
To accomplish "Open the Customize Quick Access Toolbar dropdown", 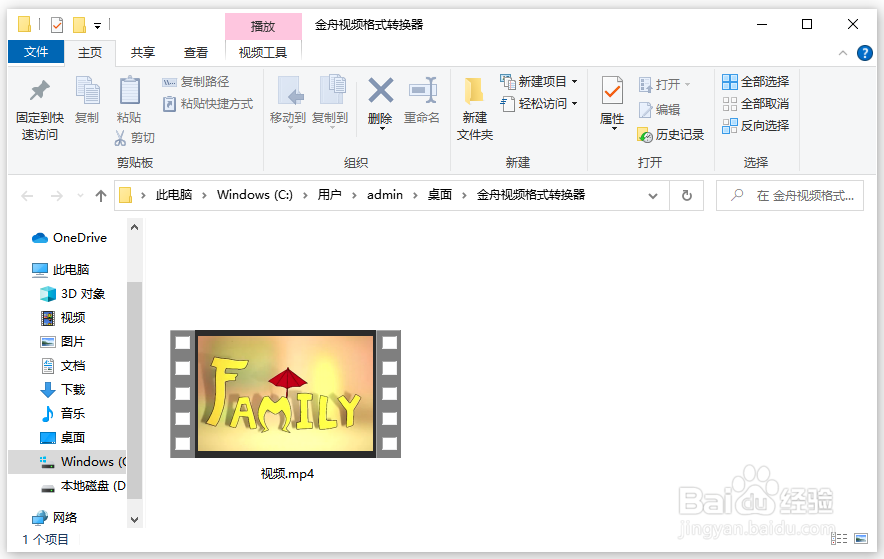I will [x=98, y=25].
